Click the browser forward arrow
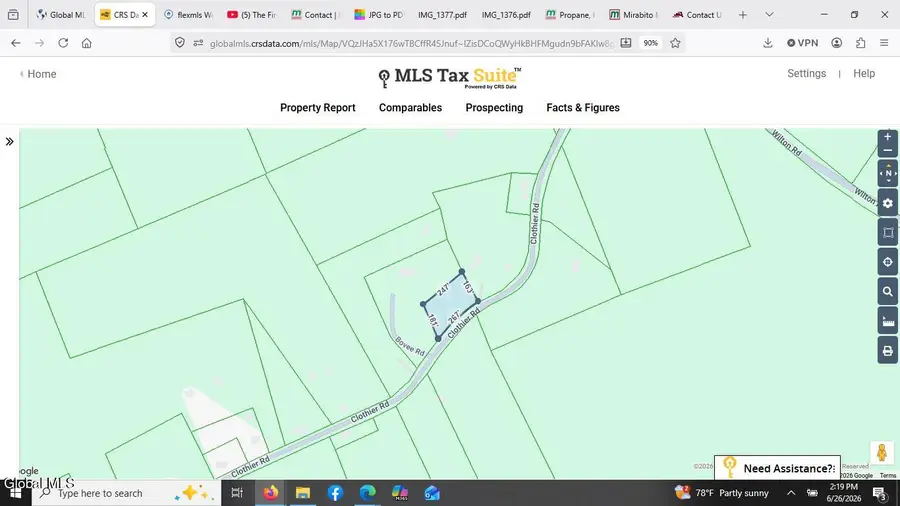Screen dimensions: 900x506 point(39,43)
